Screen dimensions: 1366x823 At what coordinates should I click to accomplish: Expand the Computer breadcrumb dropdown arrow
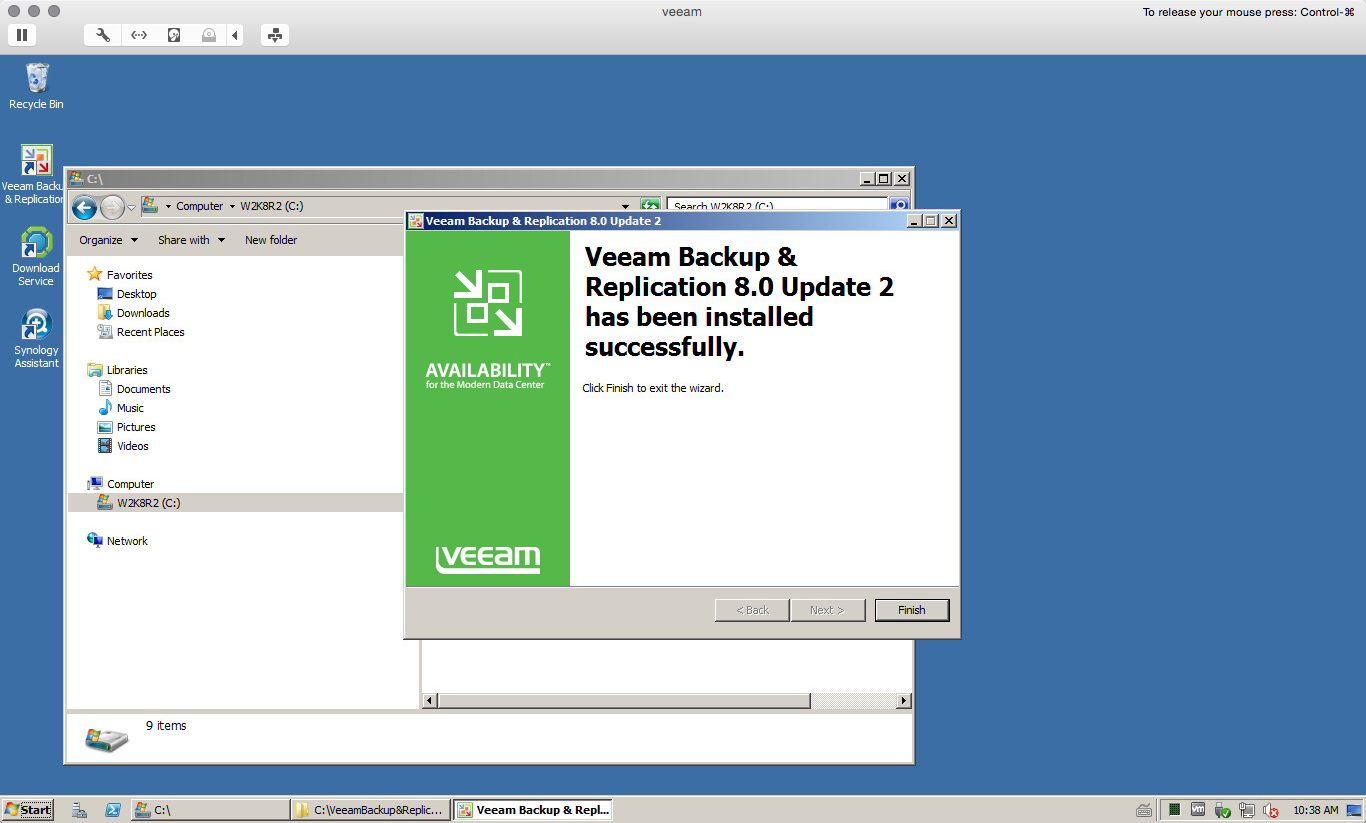click(234, 207)
